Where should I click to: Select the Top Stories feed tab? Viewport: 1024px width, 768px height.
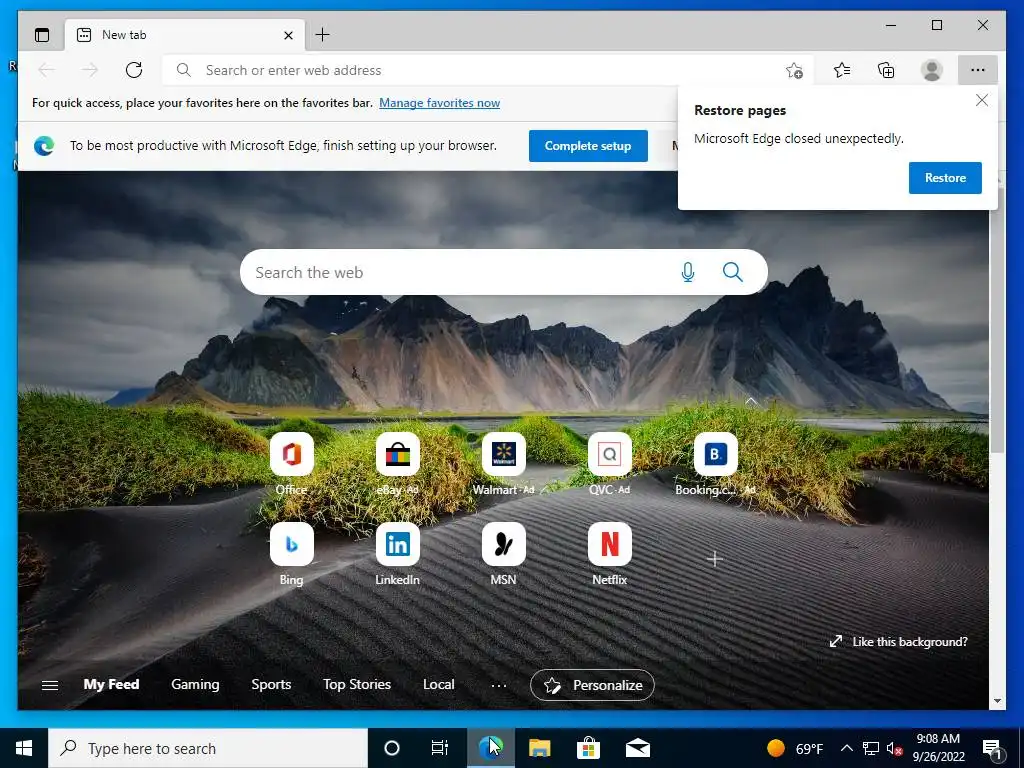[x=357, y=684]
